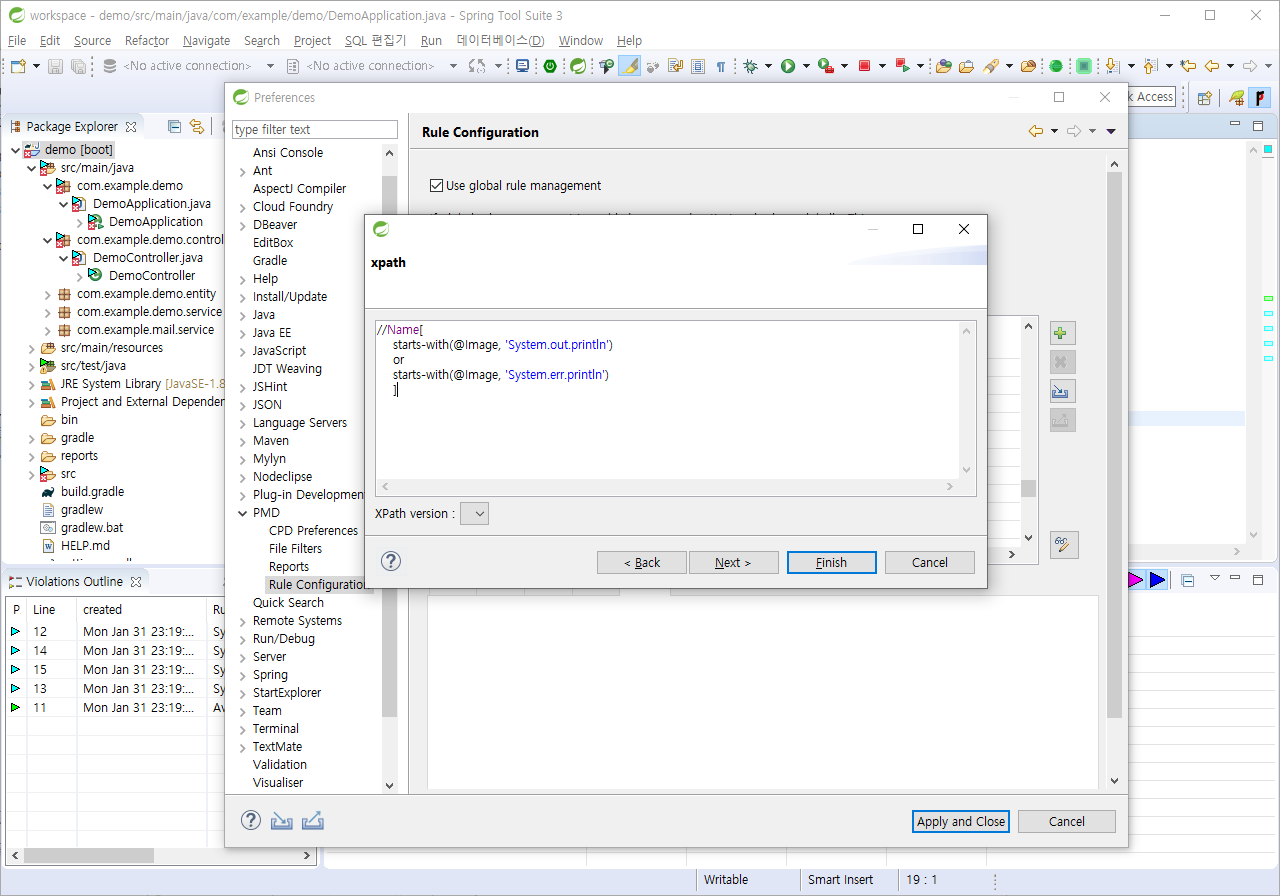Click help icon in xpath dialog
The image size is (1280, 896).
pyautogui.click(x=391, y=561)
